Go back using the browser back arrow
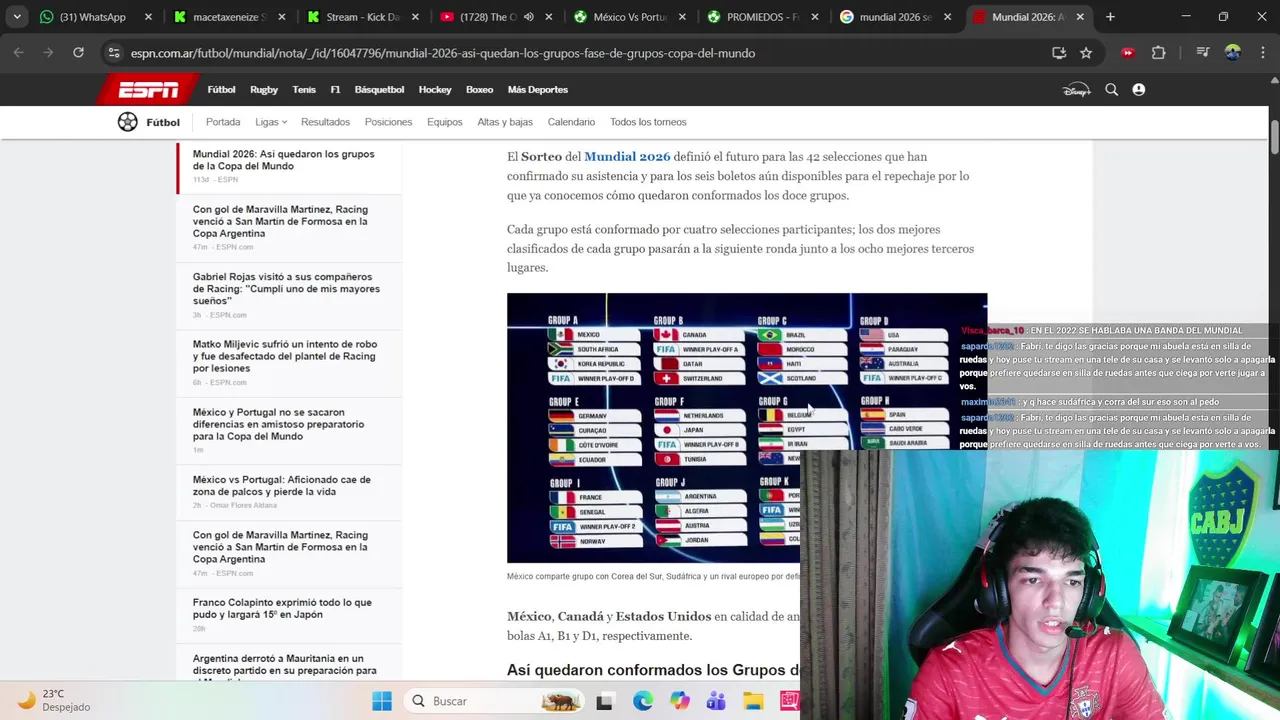This screenshot has height=720, width=1280. tap(18, 53)
